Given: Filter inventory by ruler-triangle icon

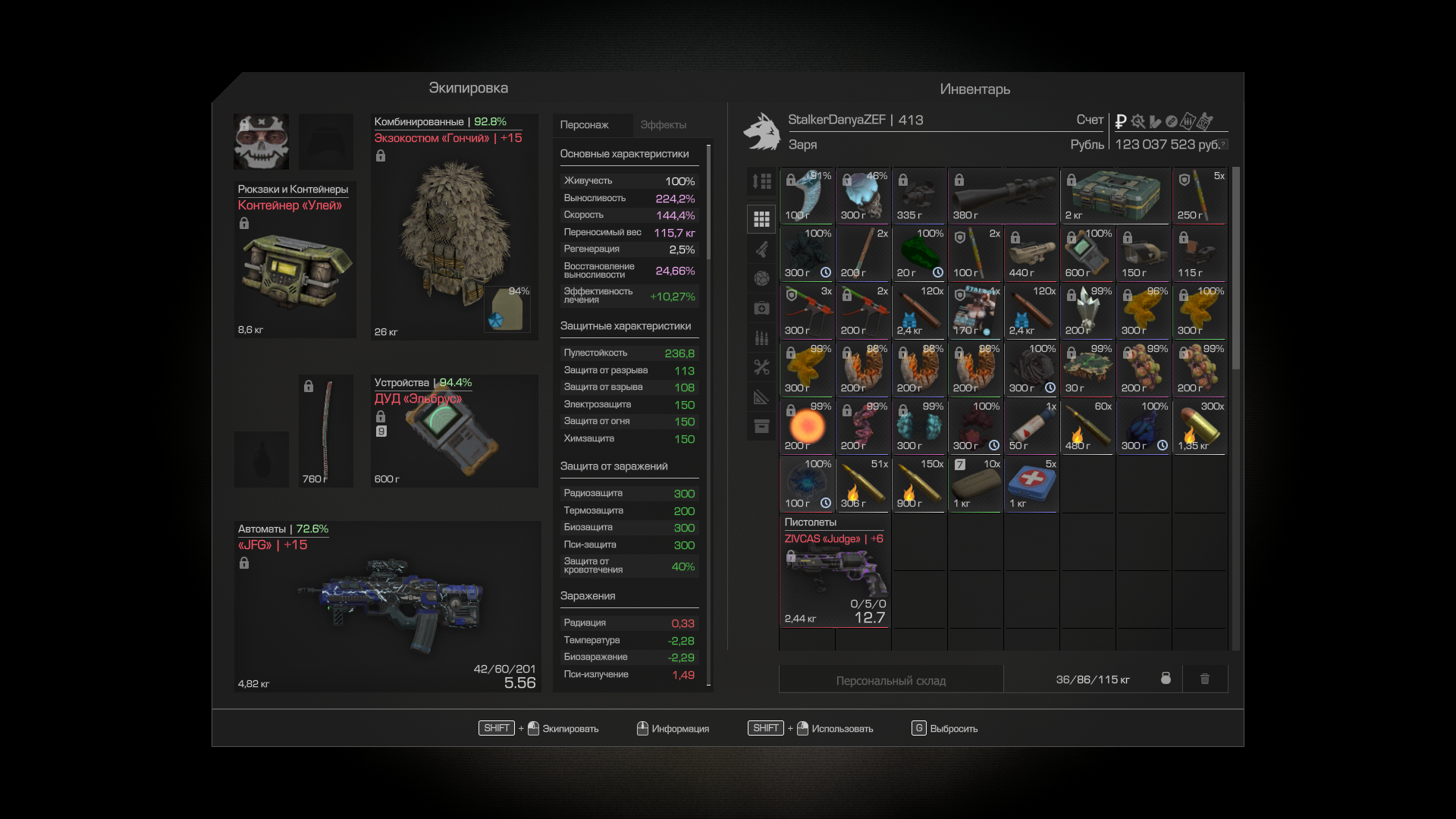Looking at the screenshot, I should [x=761, y=397].
